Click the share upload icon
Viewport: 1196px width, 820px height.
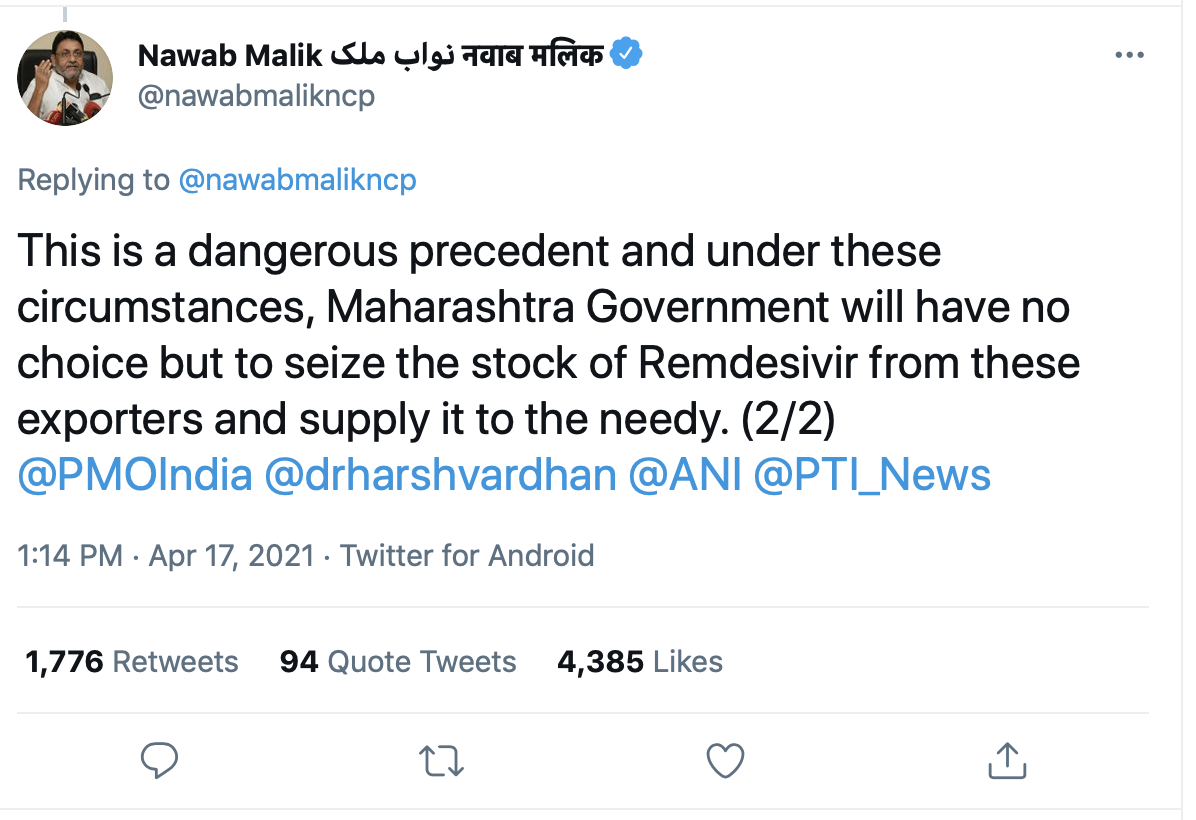(1007, 761)
